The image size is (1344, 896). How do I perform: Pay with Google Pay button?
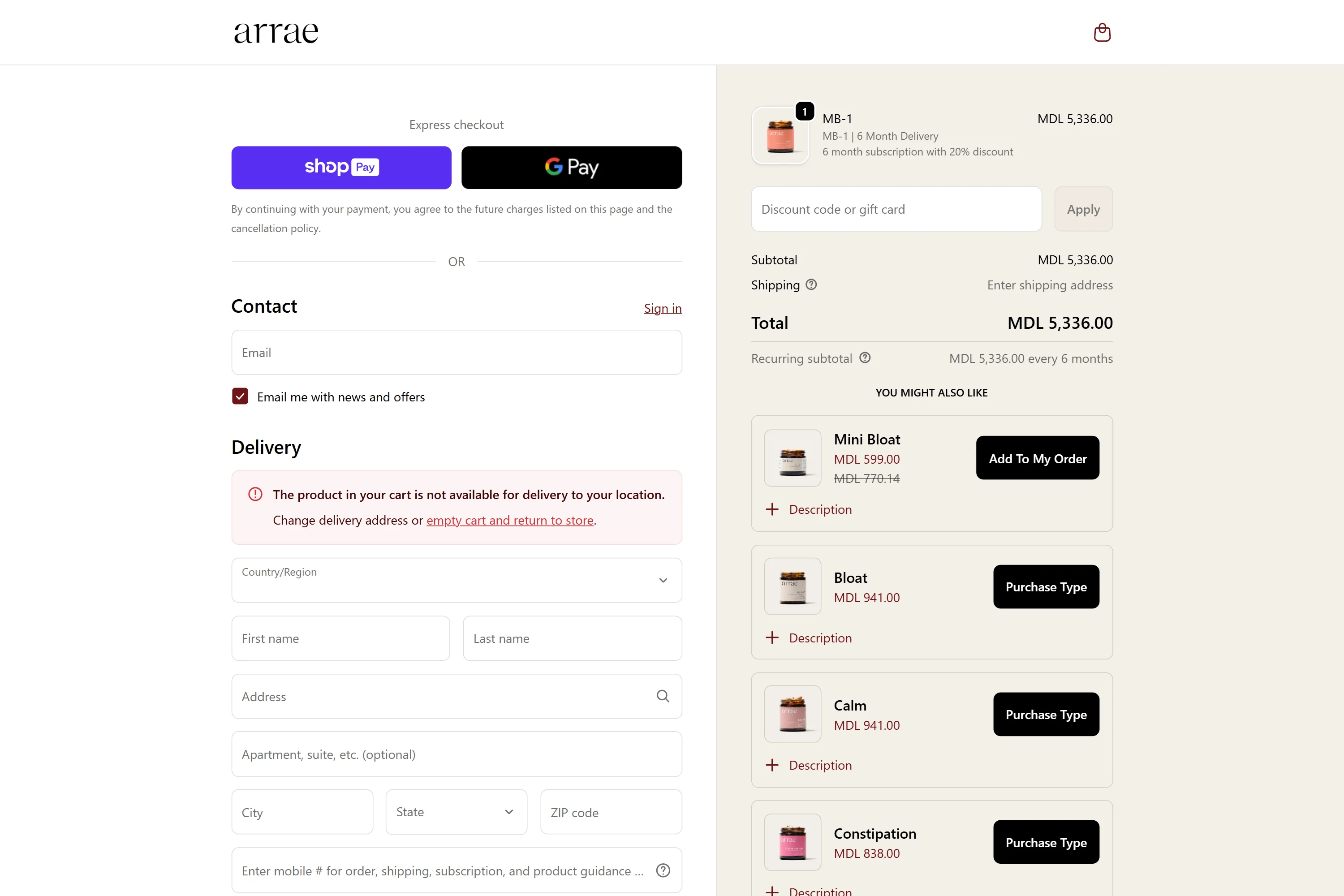572,168
